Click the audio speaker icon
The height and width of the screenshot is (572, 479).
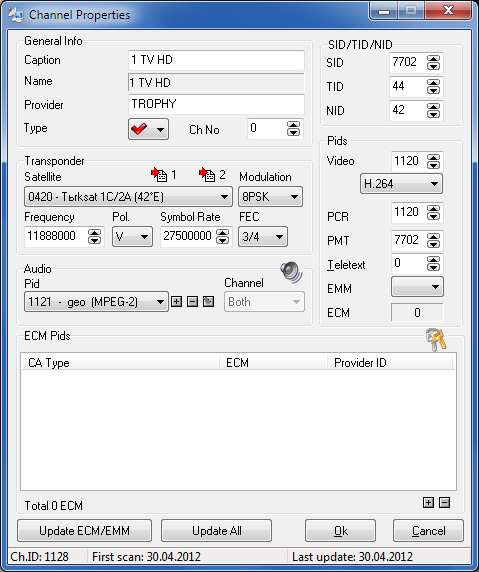coord(291,273)
